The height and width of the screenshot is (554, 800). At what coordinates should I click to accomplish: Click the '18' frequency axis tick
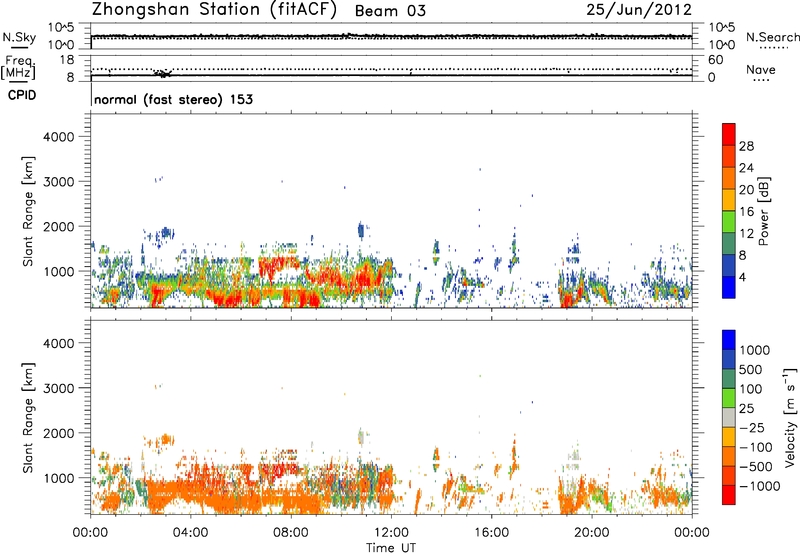pos(67,60)
